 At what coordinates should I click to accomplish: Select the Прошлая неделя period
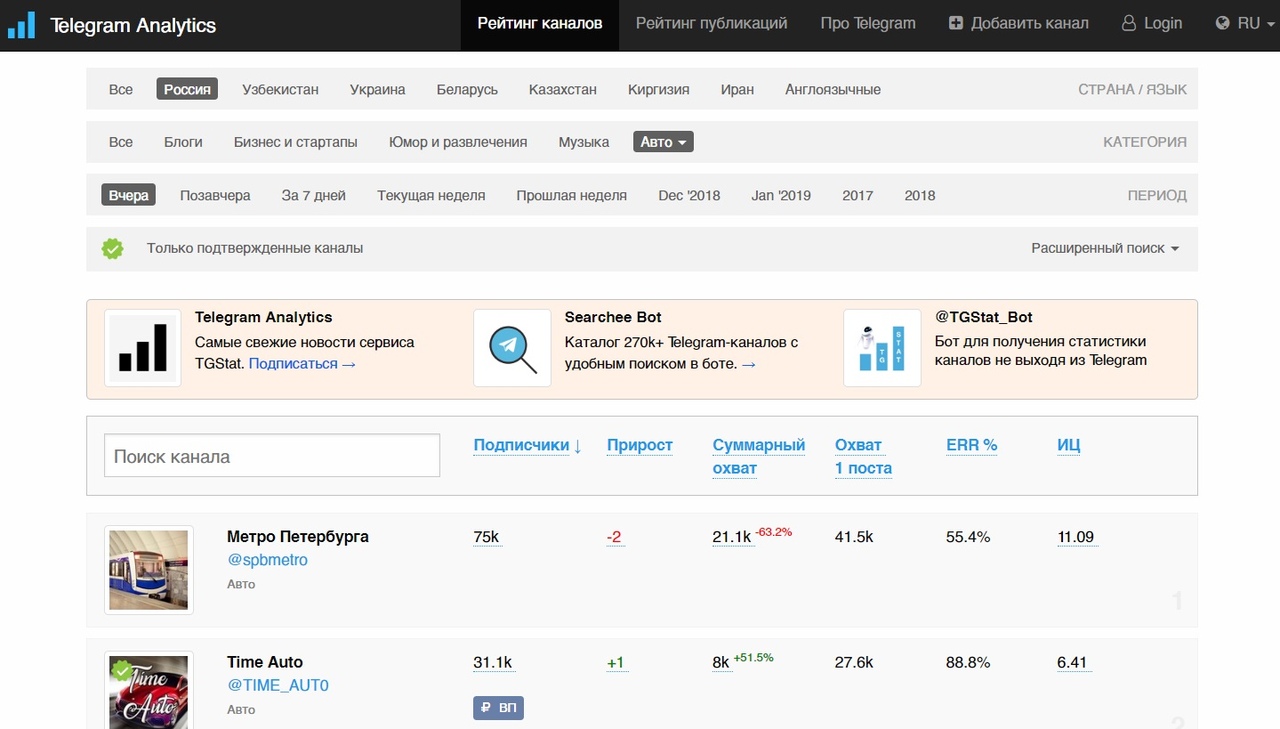pyautogui.click(x=572, y=195)
